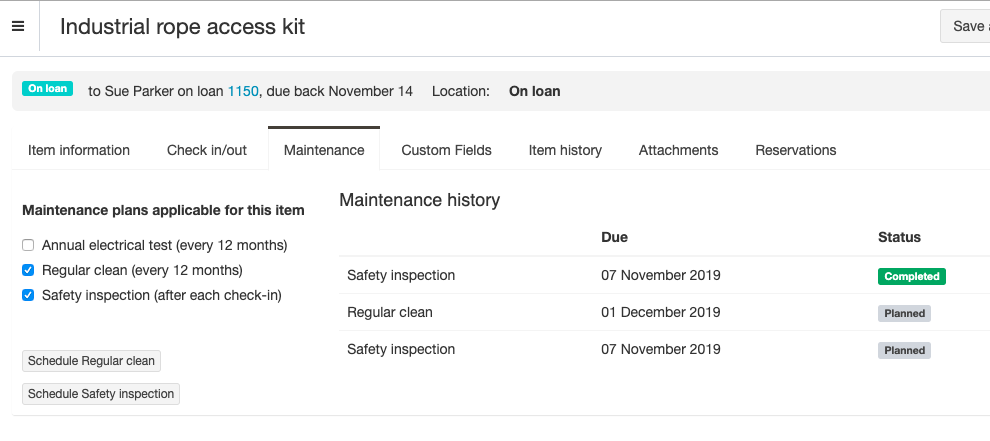Click the green Completed status badge
The image size is (990, 441).
(911, 276)
